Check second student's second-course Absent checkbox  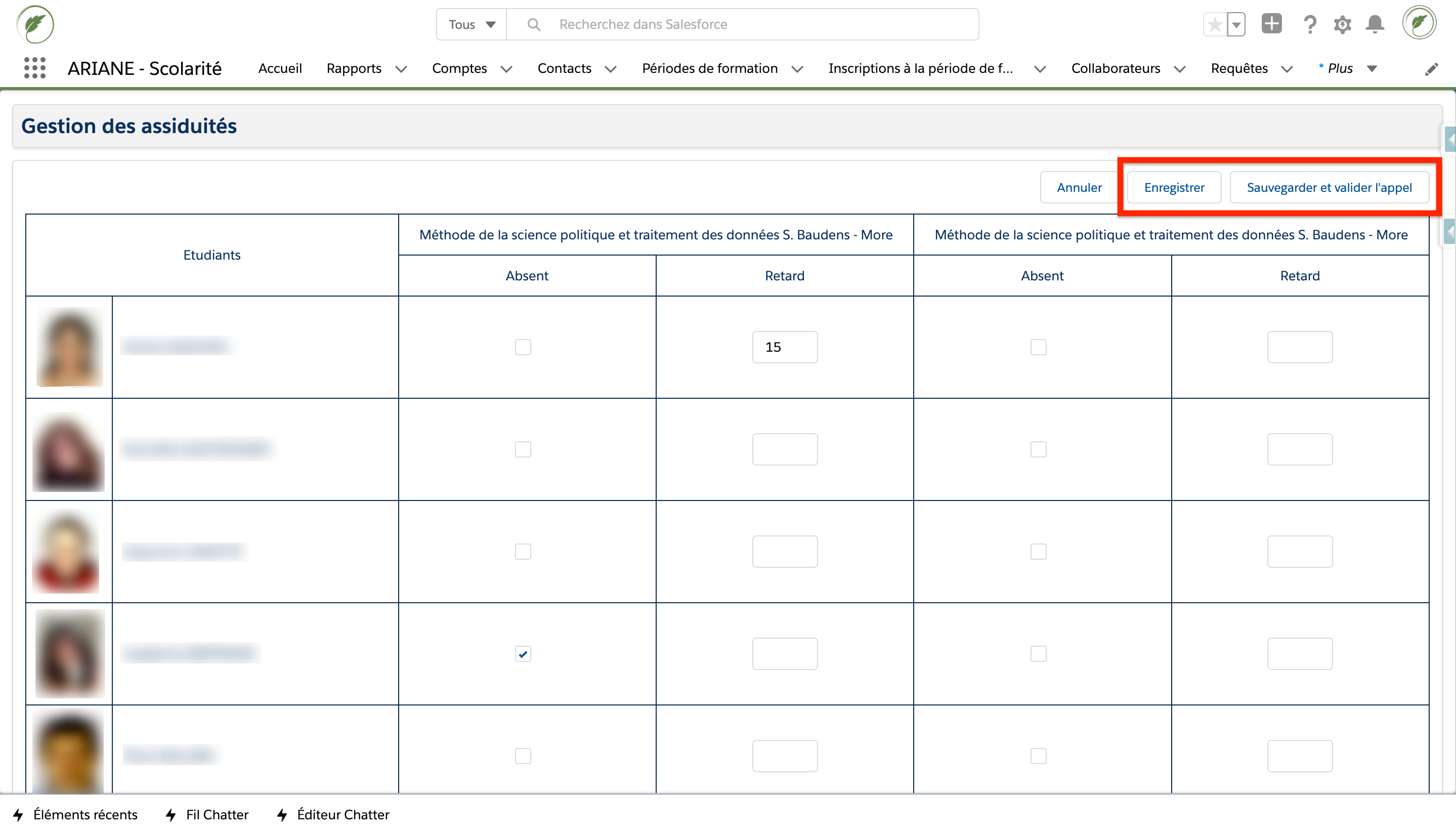pos(1038,449)
